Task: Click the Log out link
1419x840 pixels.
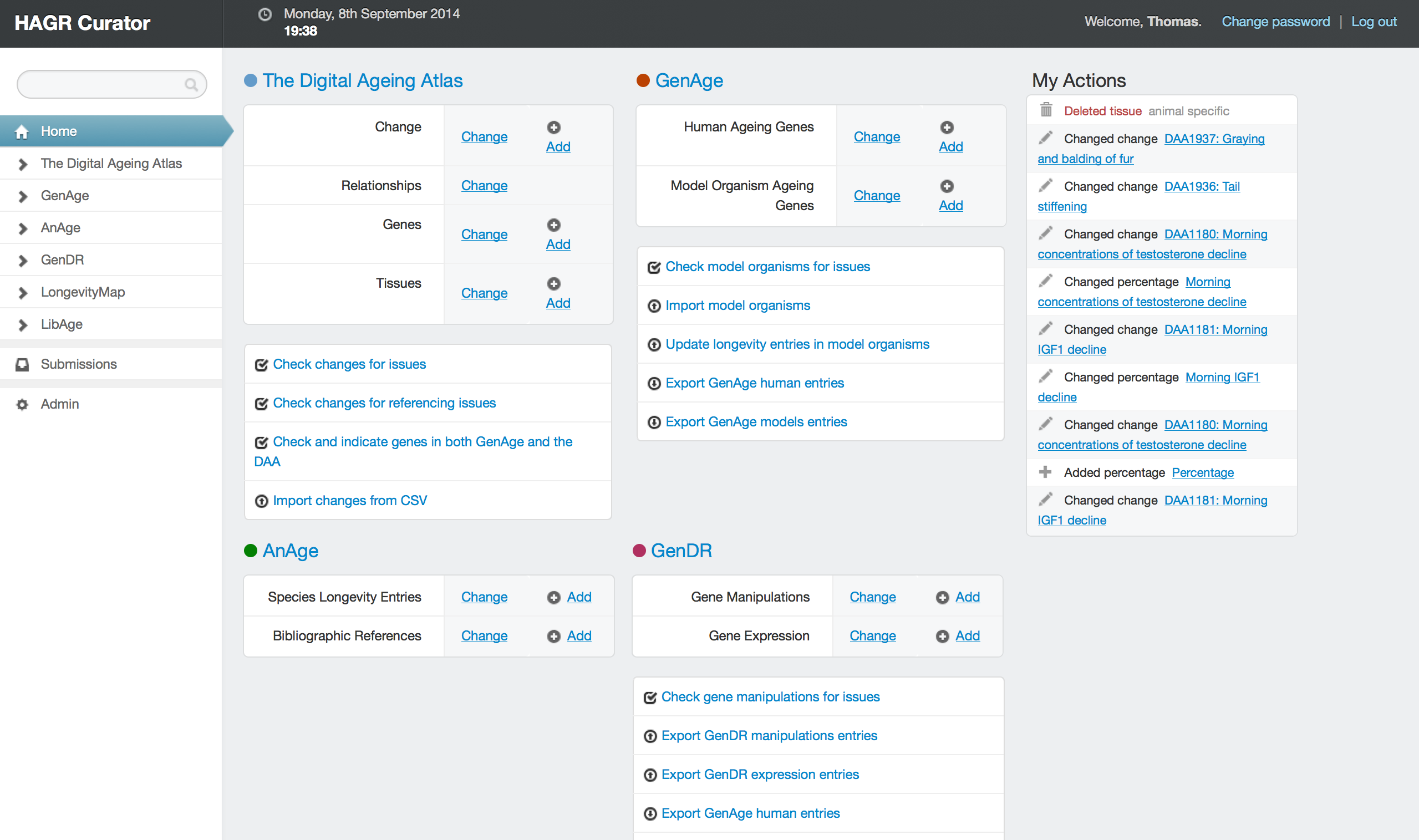Action: 1373,22
